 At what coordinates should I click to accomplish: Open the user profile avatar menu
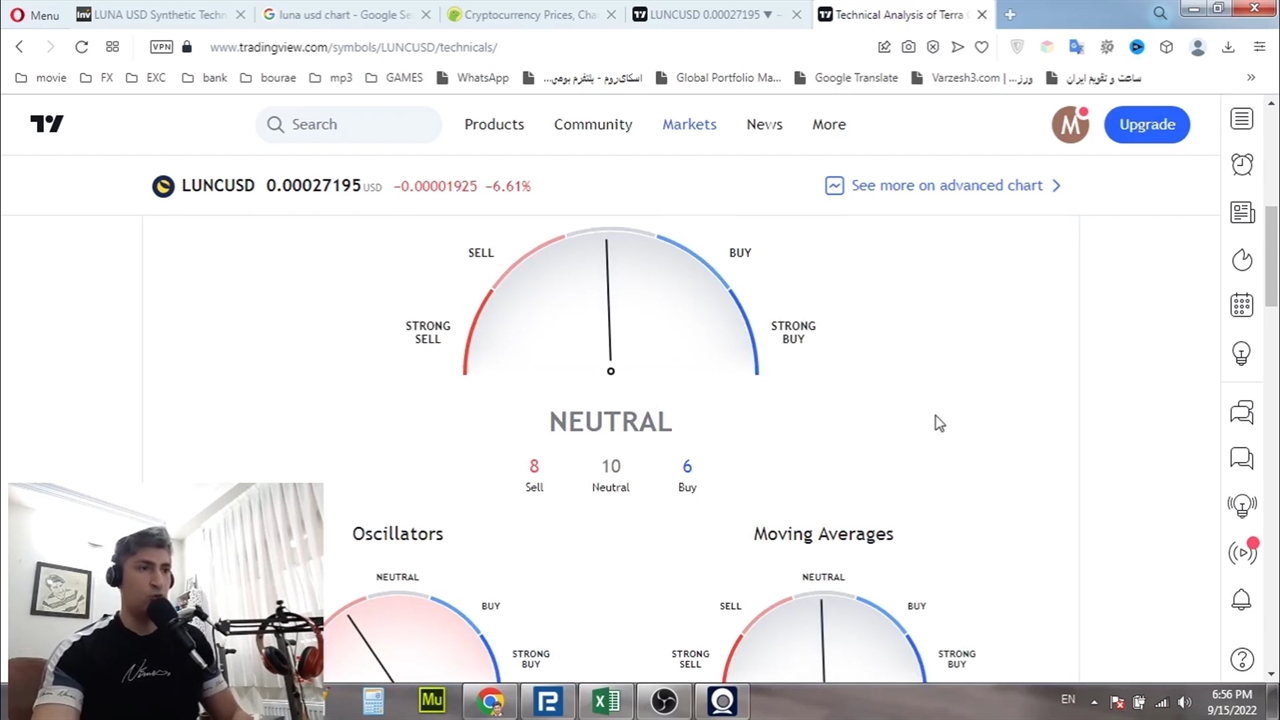[1070, 124]
